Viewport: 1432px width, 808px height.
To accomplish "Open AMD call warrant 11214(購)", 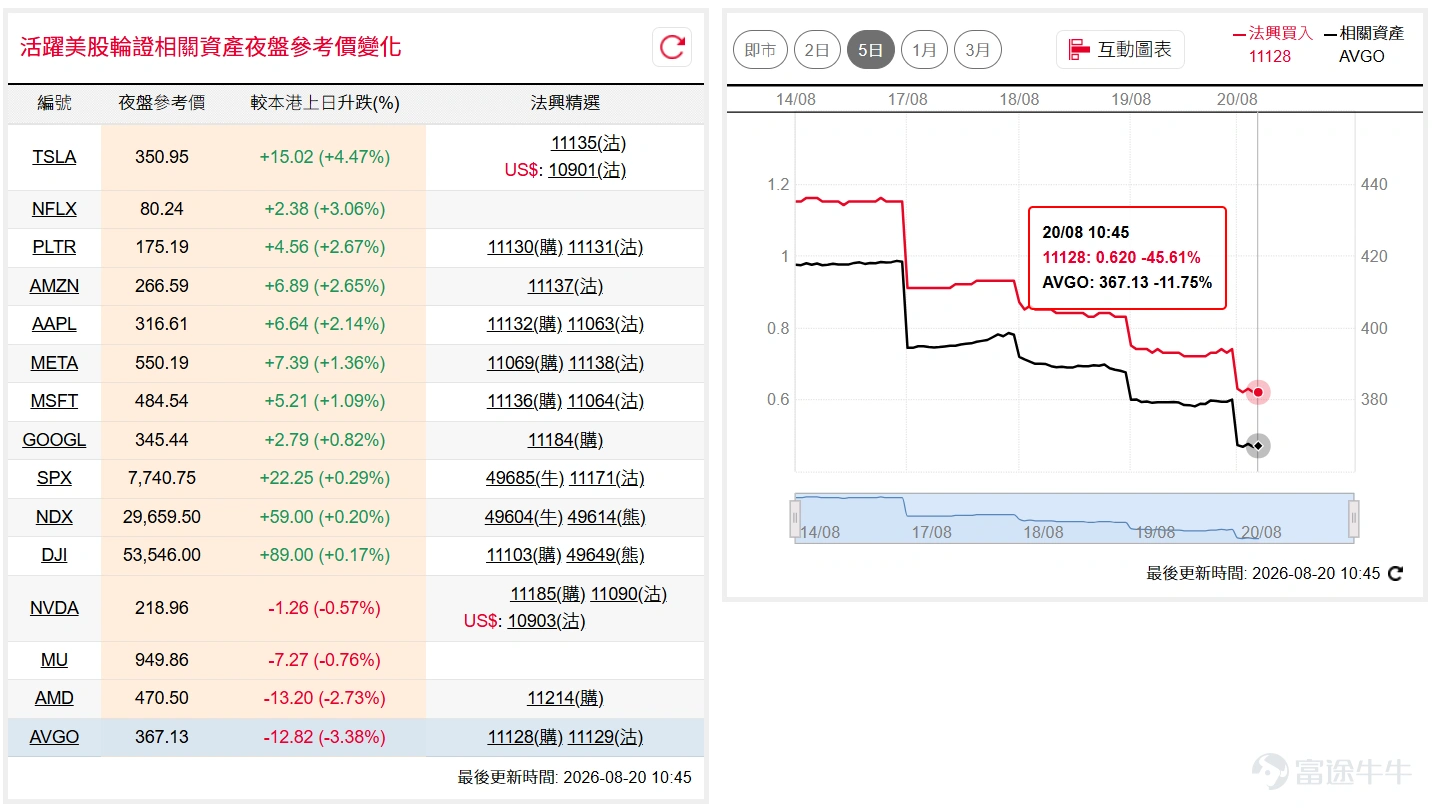I will [x=565, y=698].
